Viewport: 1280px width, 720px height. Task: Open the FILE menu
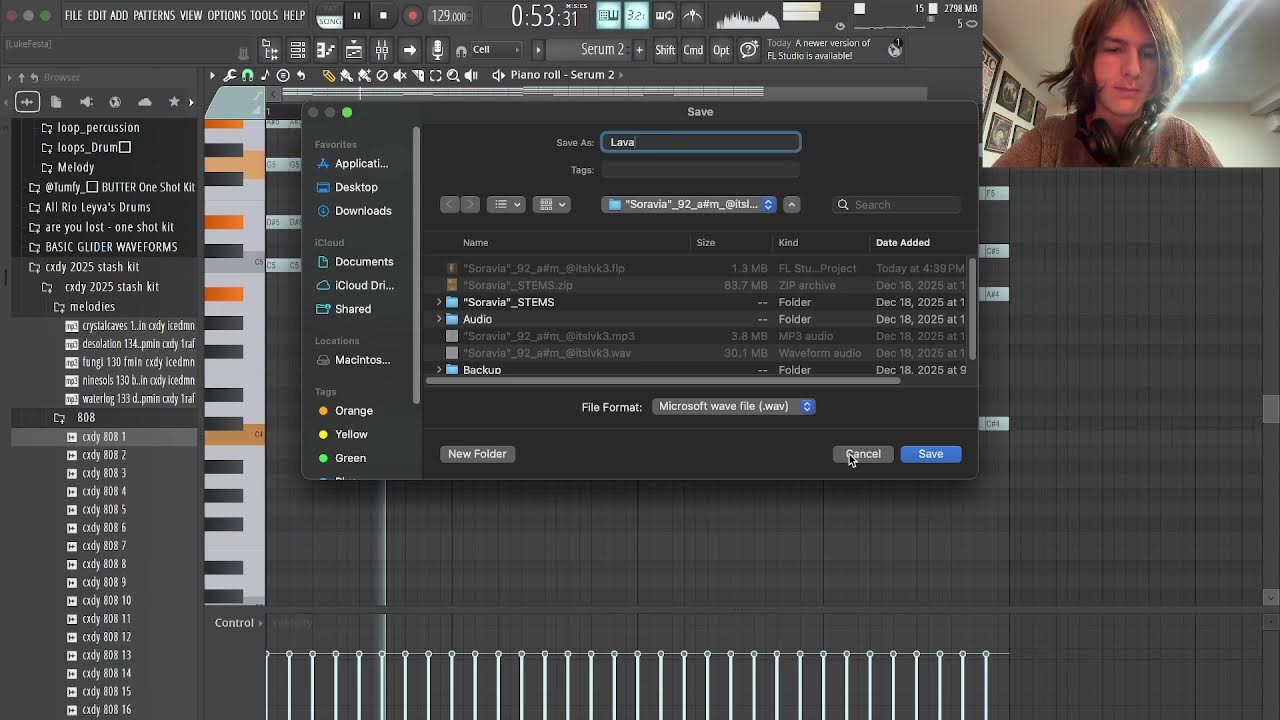(73, 16)
